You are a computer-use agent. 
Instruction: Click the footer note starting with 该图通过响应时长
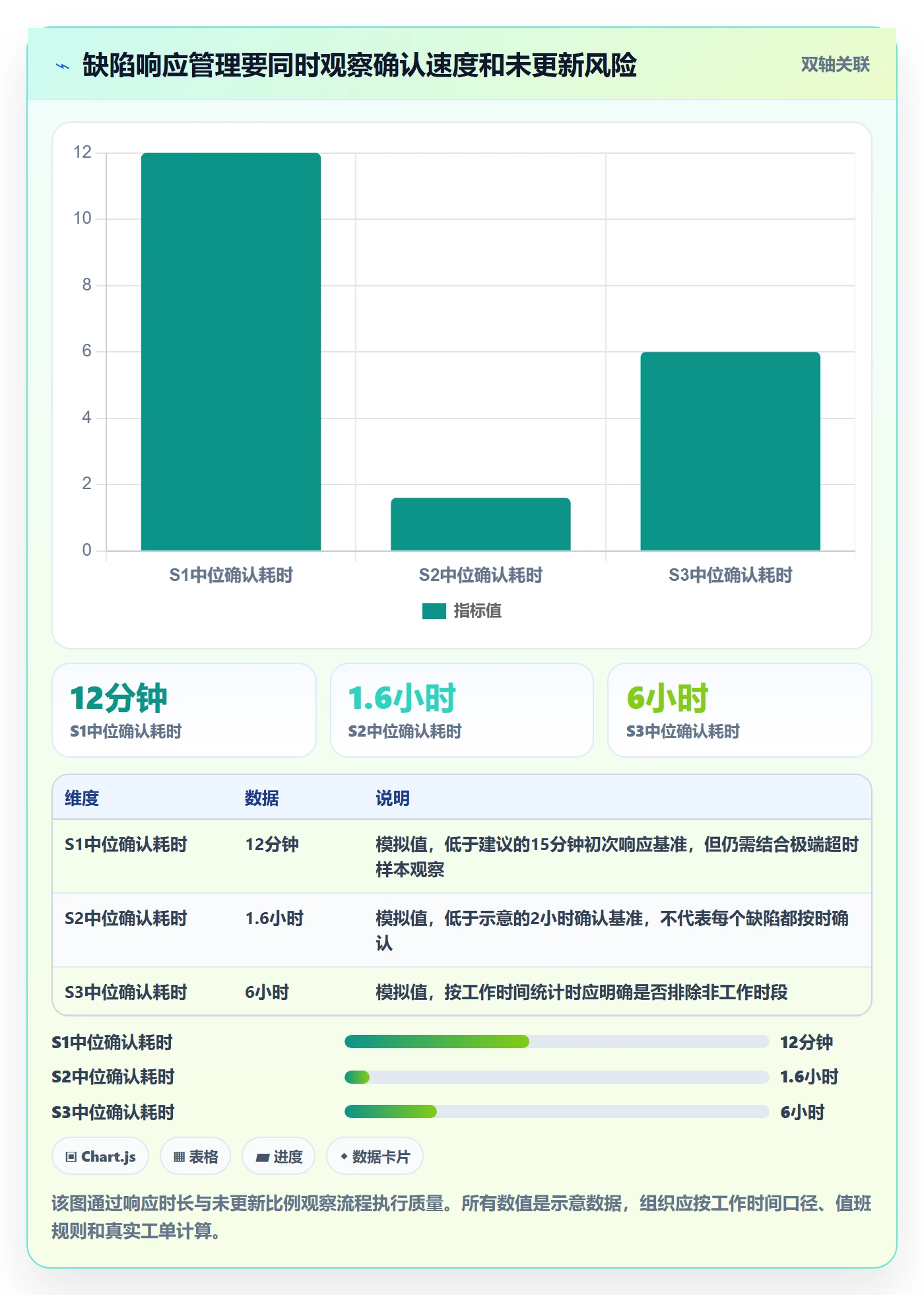tap(461, 1217)
